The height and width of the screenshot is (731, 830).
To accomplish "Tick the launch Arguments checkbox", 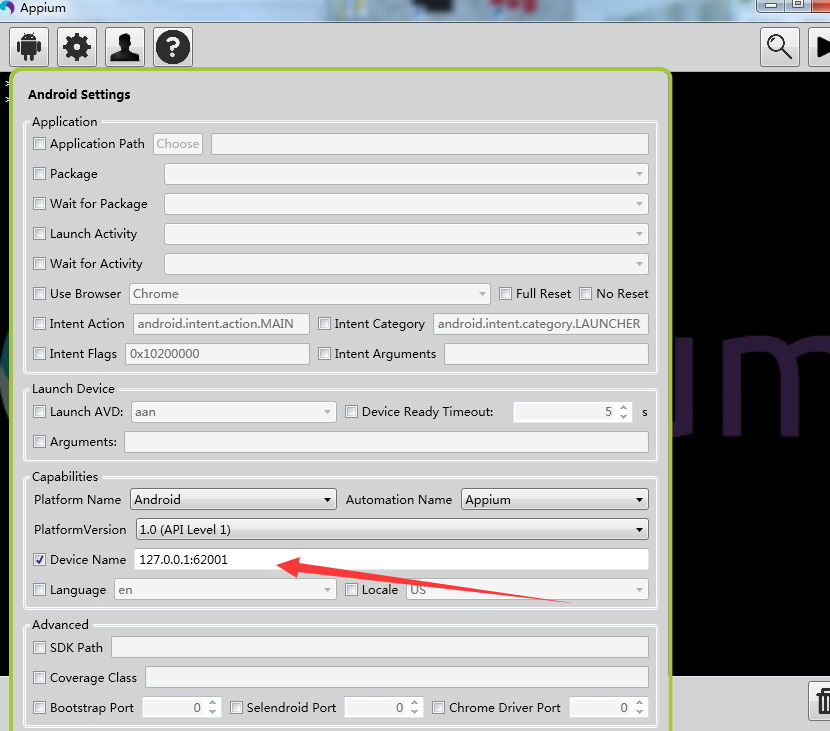I will pyautogui.click(x=40, y=441).
